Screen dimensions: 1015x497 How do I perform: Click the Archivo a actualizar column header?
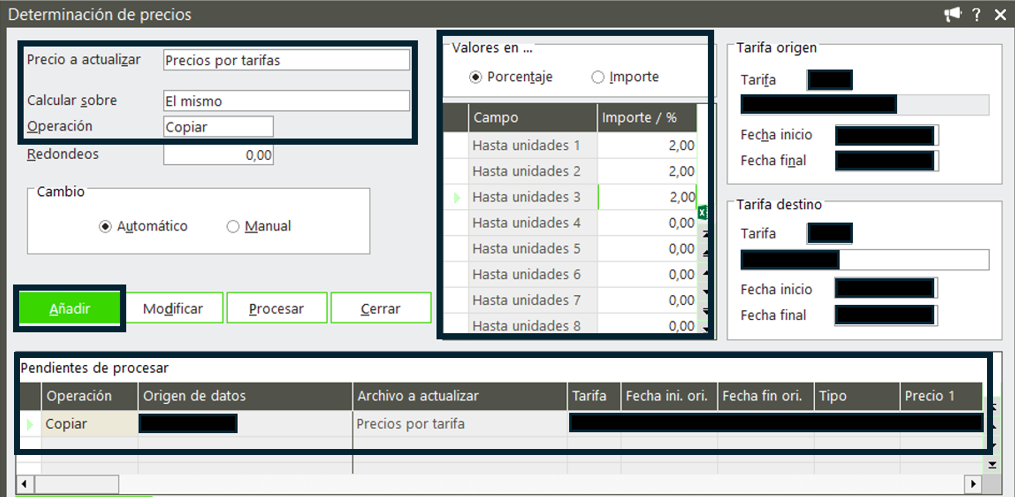(460, 396)
